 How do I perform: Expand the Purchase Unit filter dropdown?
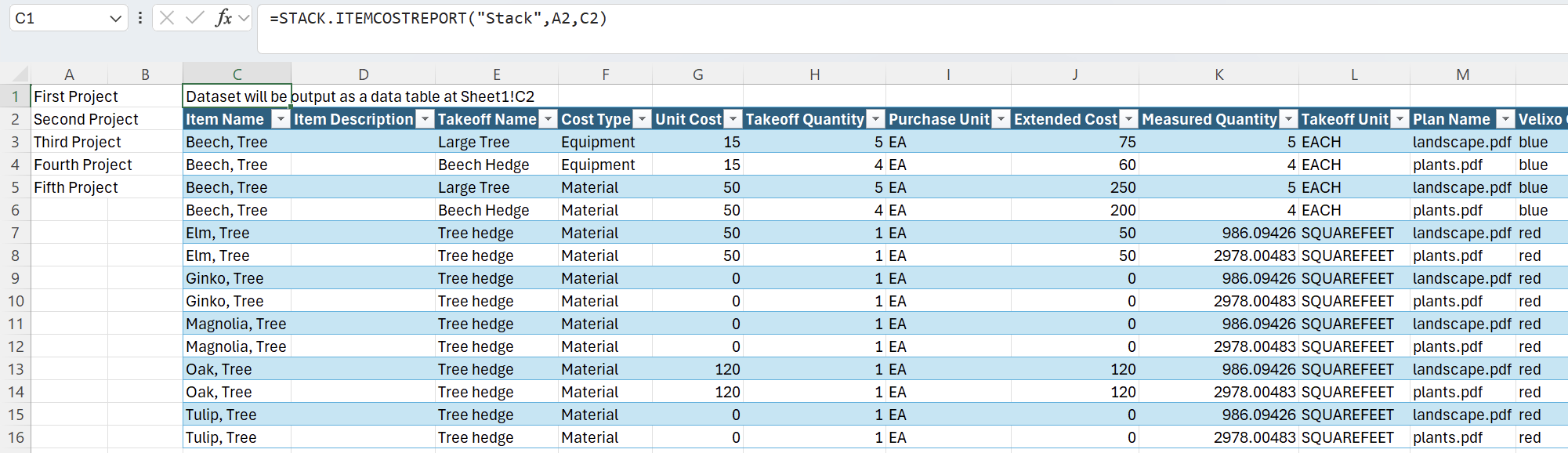[x=1001, y=119]
